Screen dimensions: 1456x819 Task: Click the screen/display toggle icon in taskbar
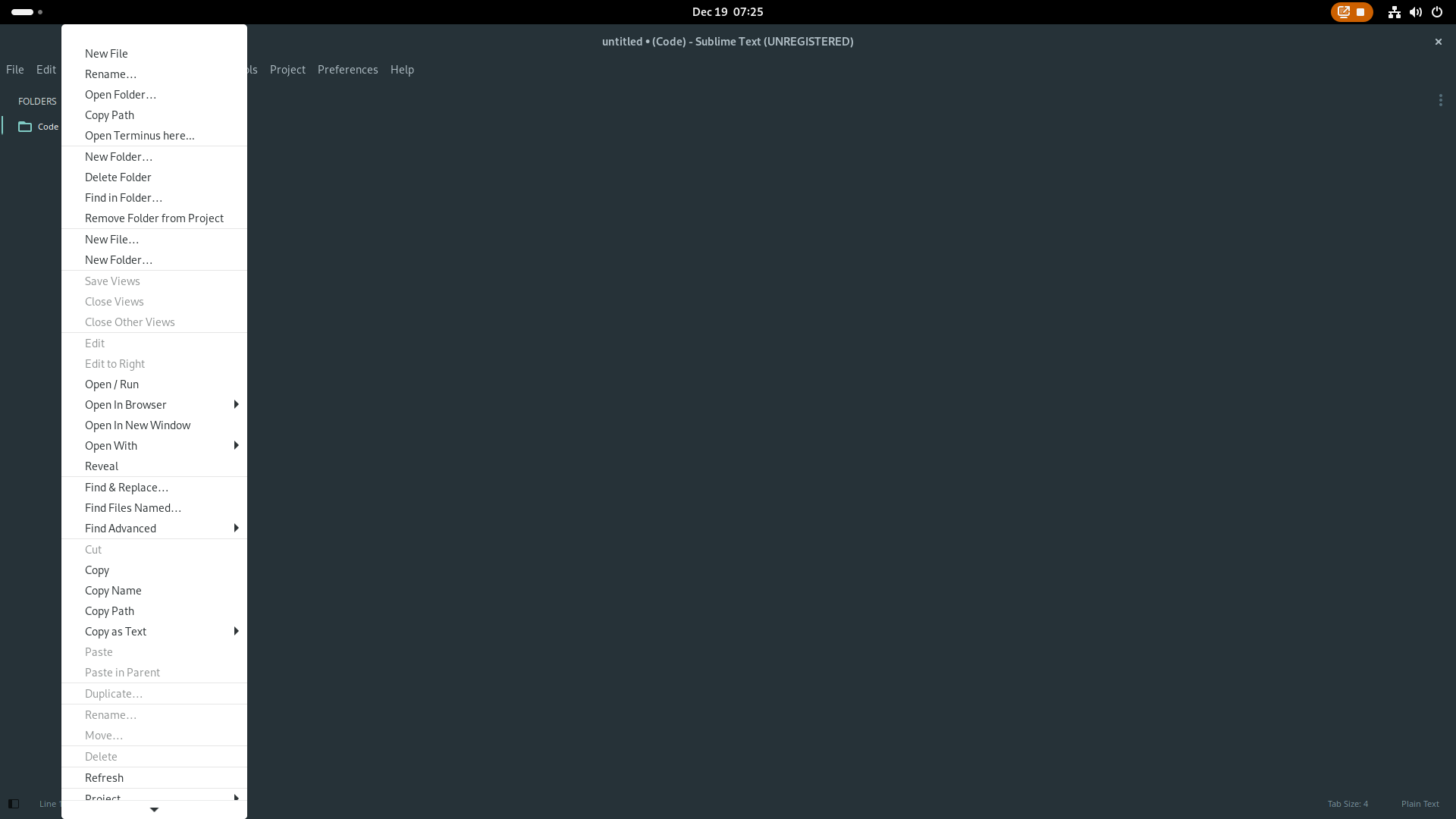[x=1343, y=11]
